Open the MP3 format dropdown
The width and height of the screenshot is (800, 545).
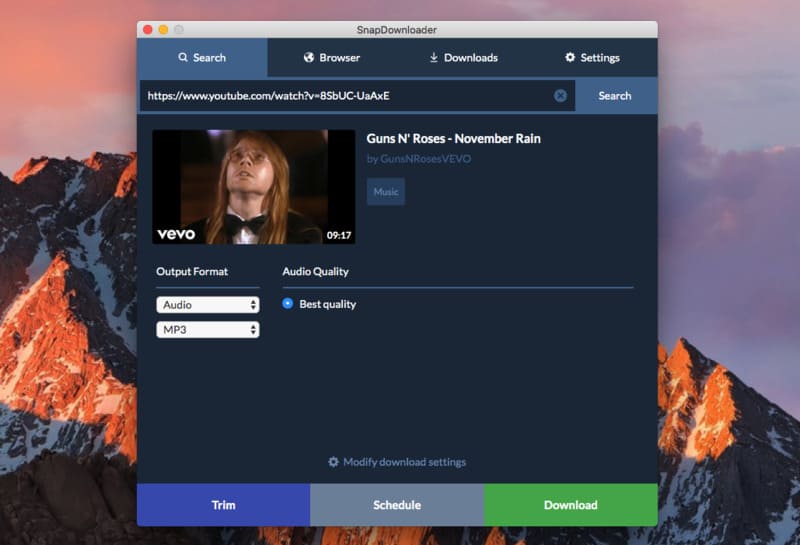(208, 330)
